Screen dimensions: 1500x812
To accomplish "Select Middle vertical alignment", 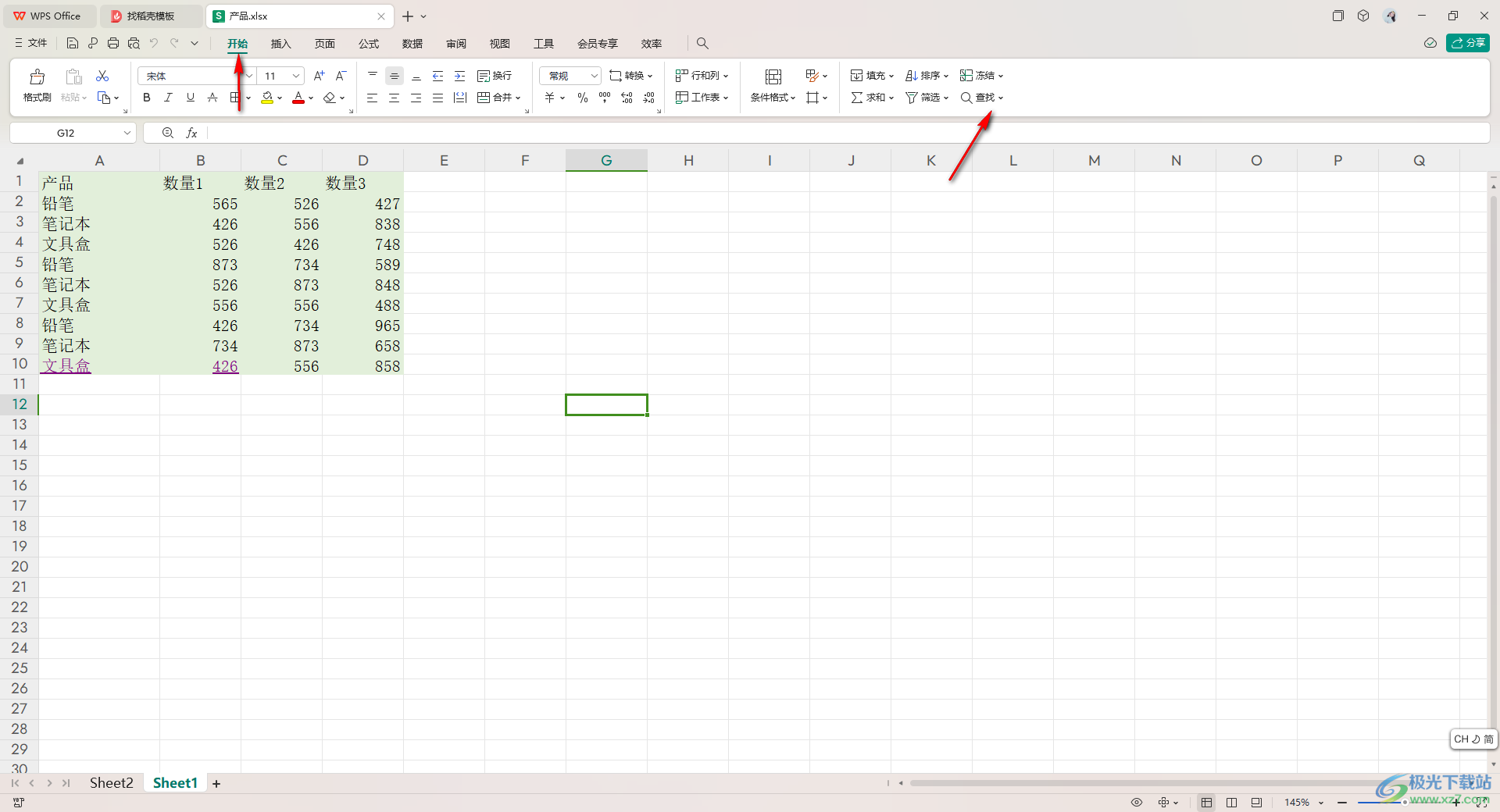I will 395,76.
